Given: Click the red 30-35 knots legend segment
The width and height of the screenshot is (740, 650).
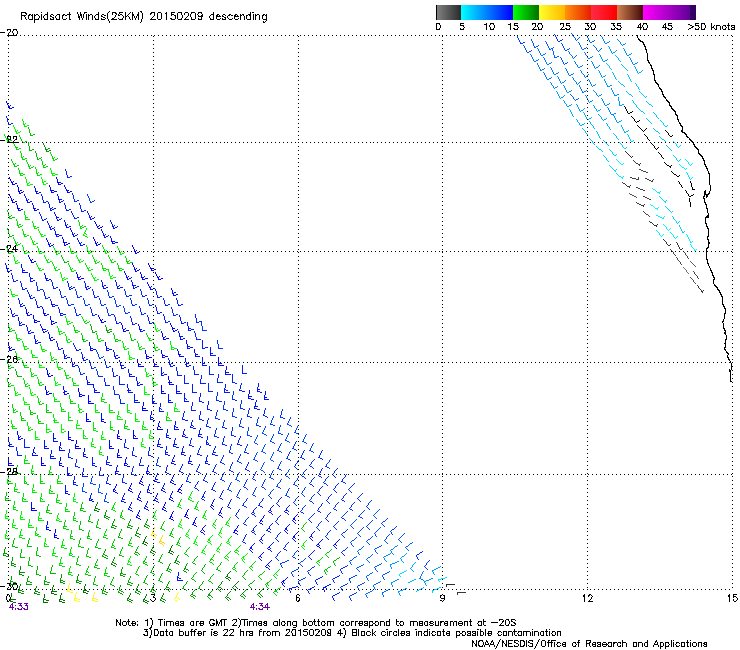Looking at the screenshot, I should (604, 12).
